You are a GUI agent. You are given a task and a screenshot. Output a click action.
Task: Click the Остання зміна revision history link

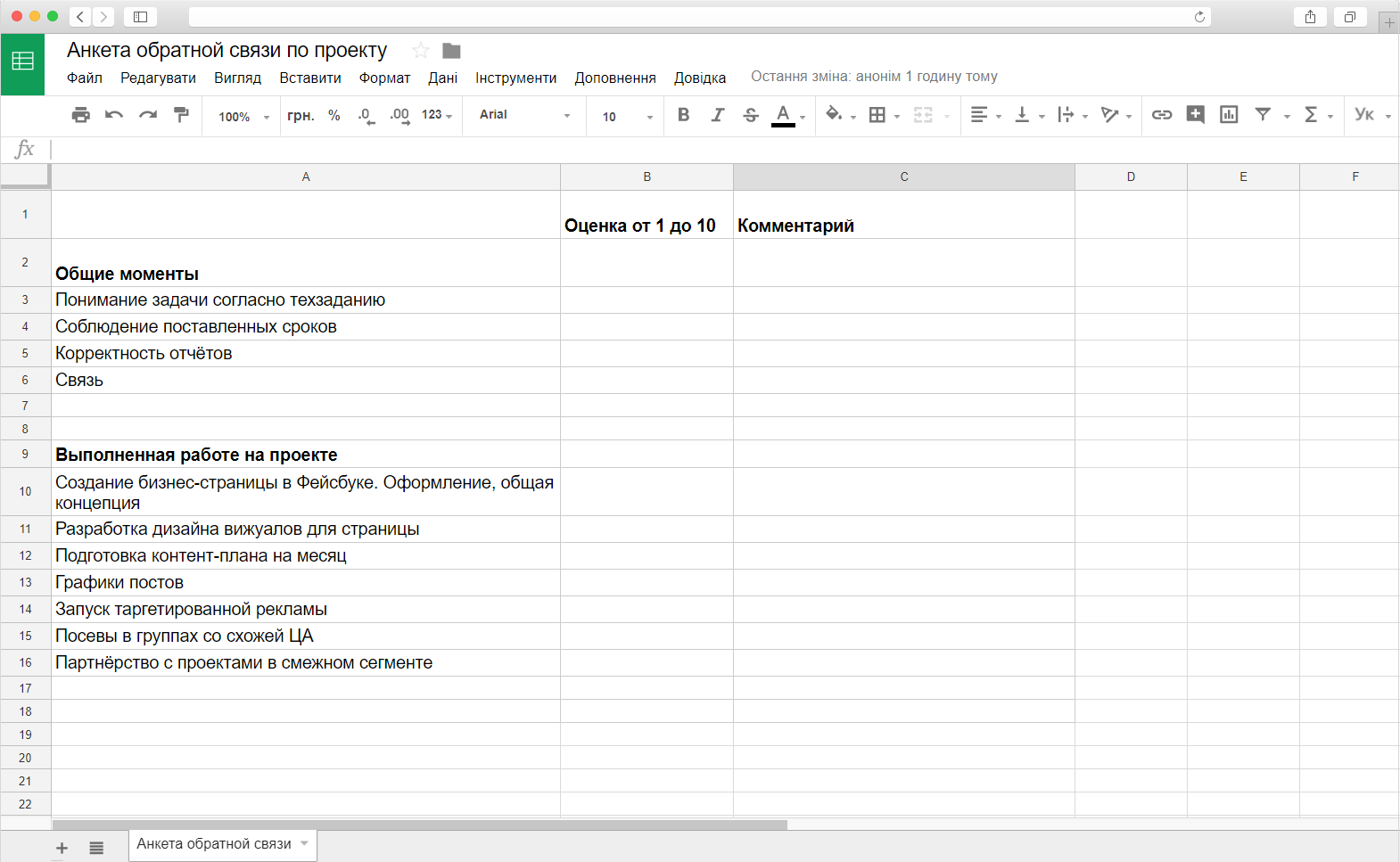click(x=874, y=77)
